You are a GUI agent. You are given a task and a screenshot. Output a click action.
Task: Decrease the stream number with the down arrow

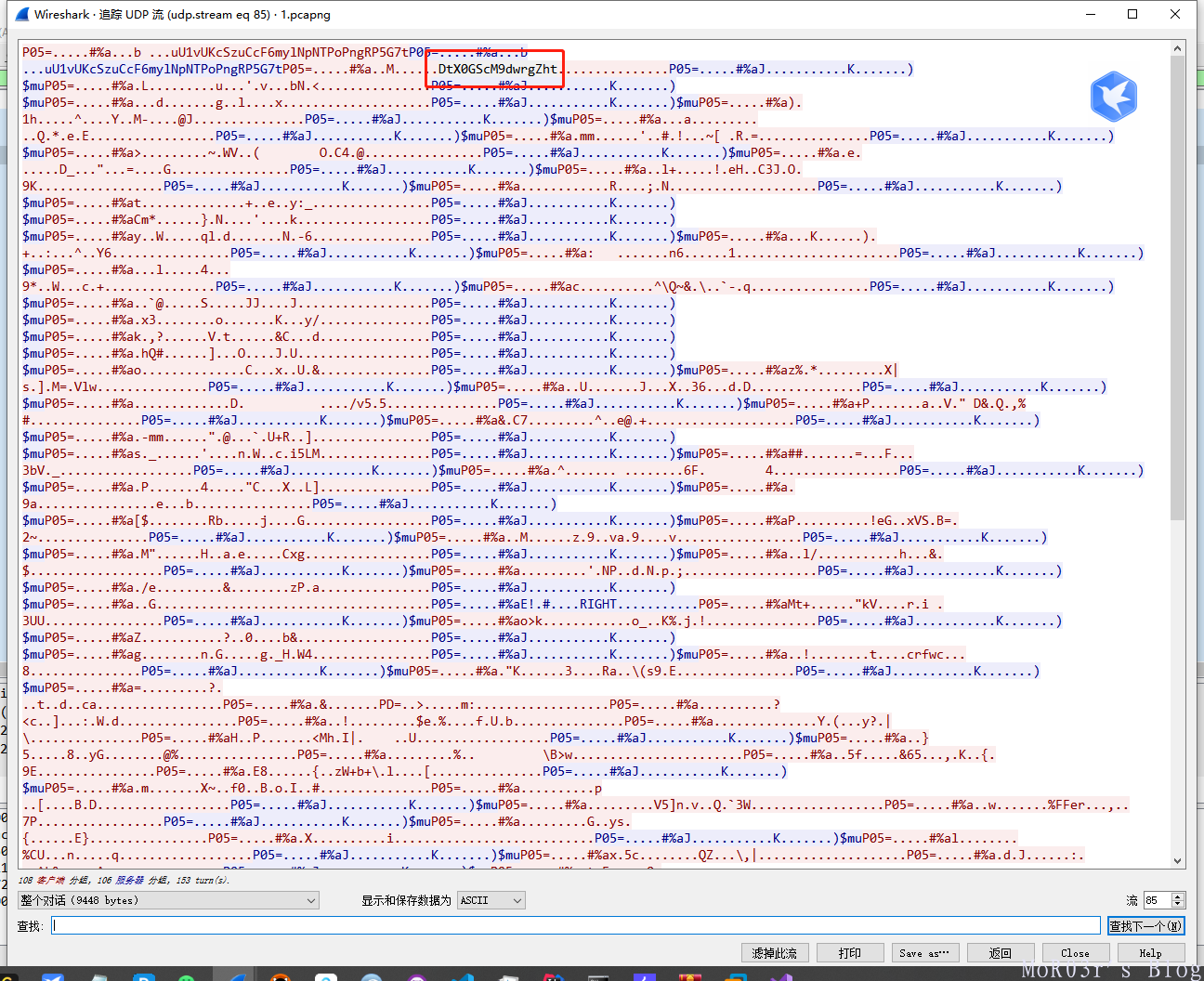pos(1179,904)
